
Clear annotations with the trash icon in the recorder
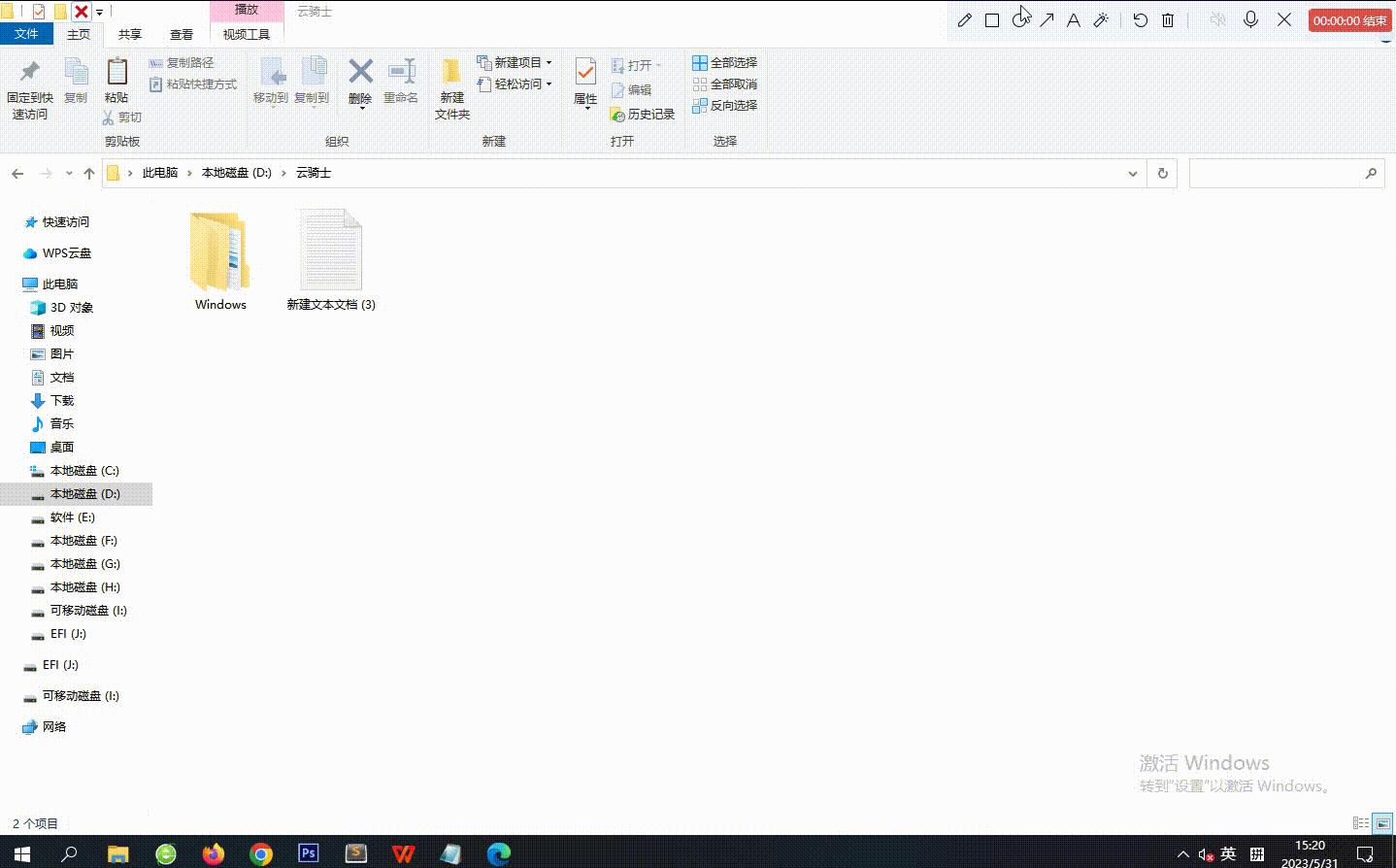1167,19
